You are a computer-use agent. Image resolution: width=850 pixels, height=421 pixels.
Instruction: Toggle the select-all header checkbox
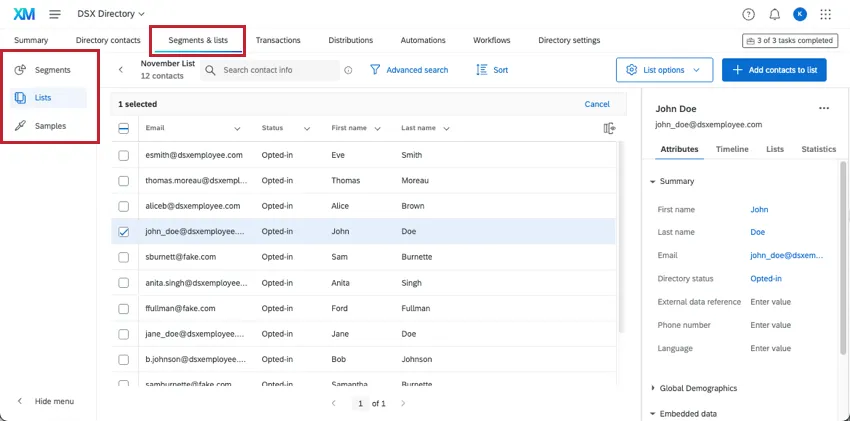124,128
